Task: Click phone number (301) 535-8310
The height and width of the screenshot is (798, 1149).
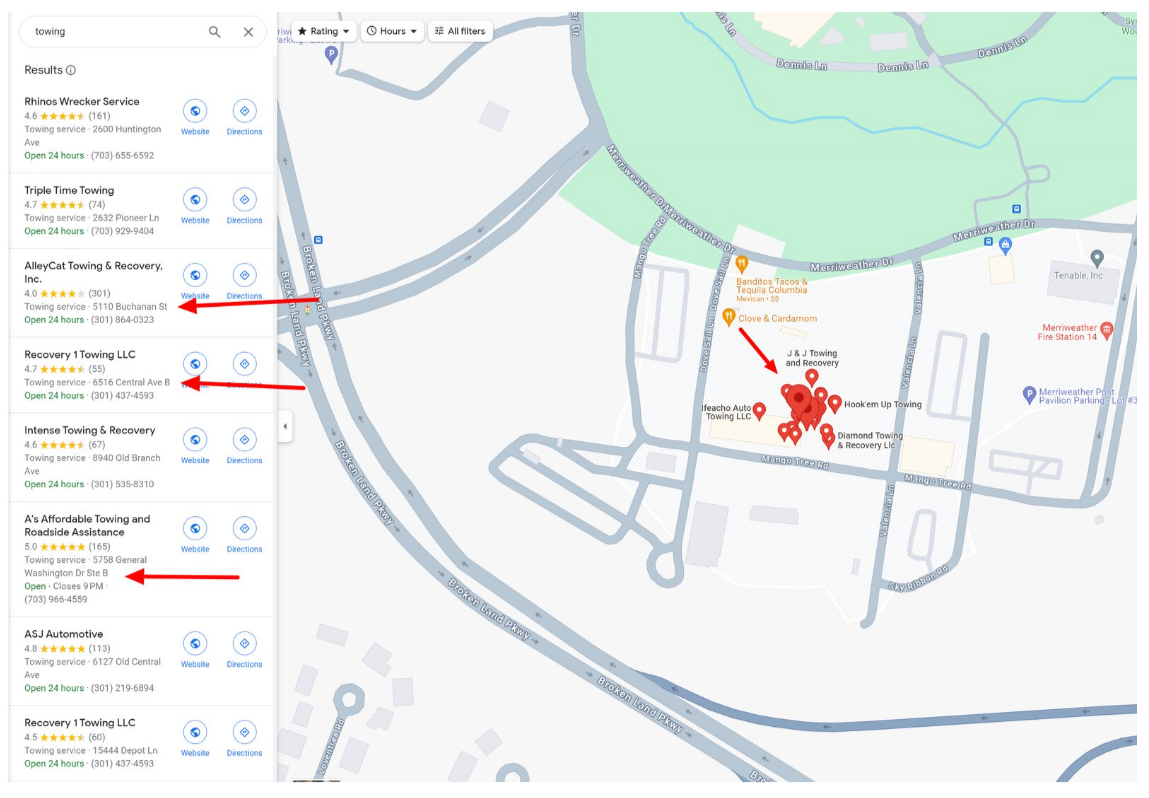Action: pos(122,484)
